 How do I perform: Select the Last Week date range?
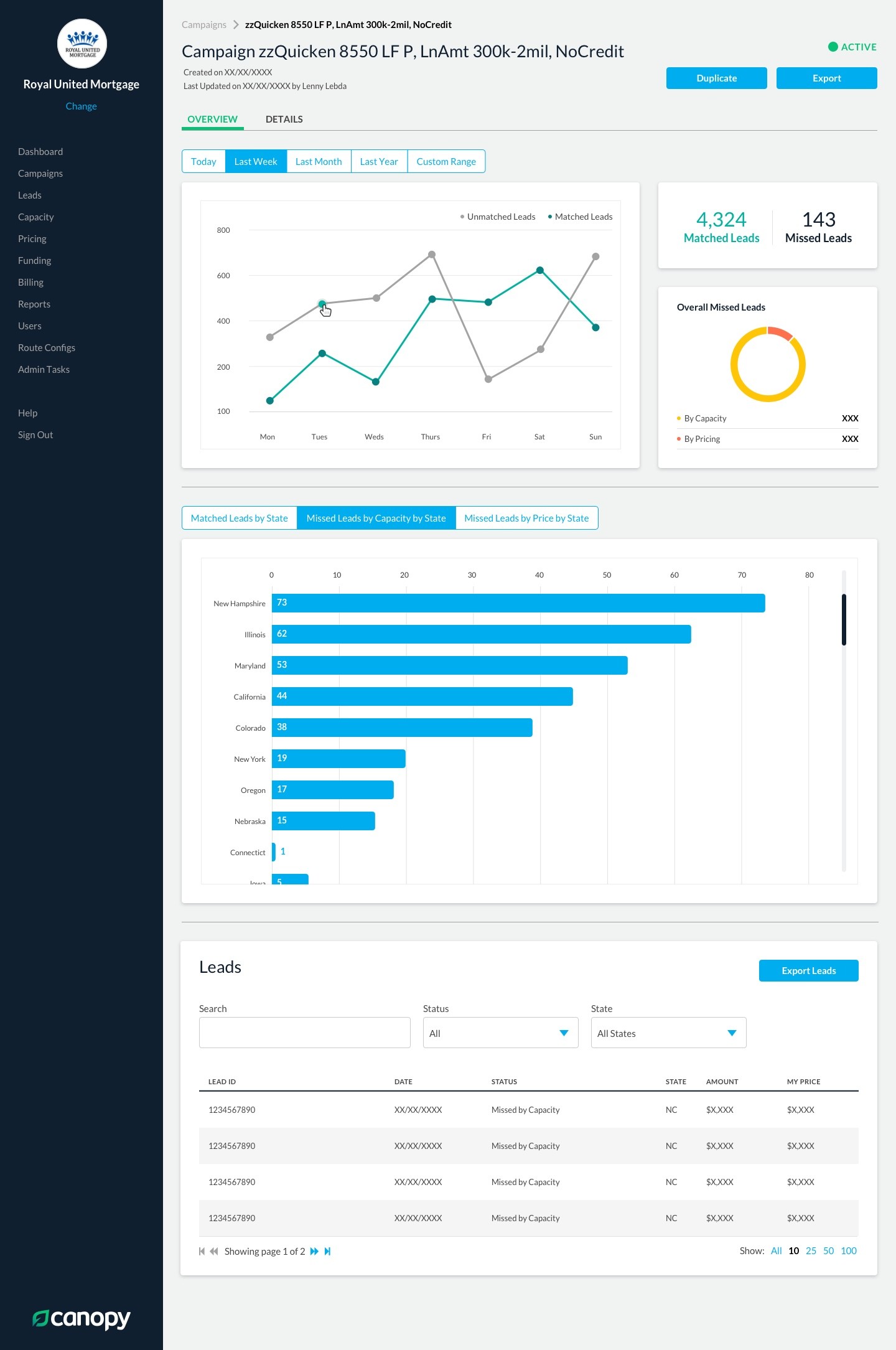coord(256,161)
